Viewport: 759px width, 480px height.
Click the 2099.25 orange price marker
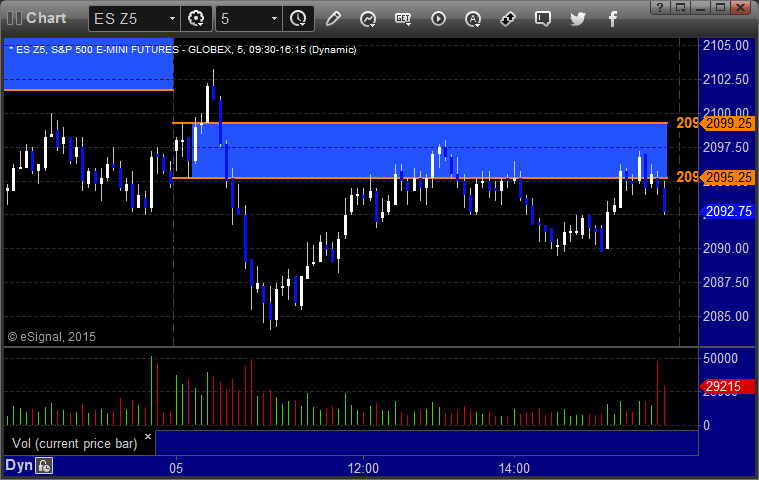point(728,123)
